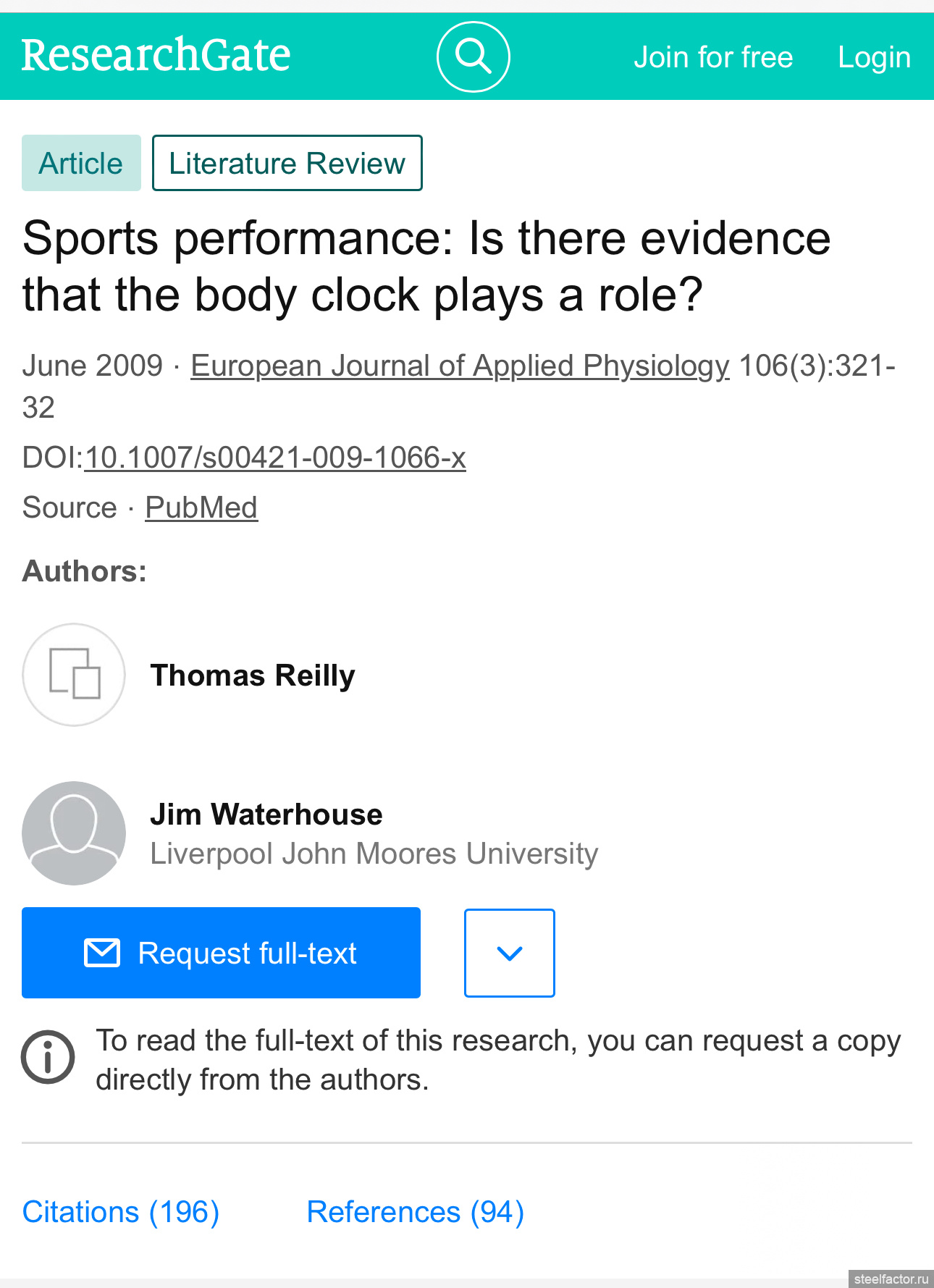Select the Article tag
Screen dimensions: 934x1288
click(81, 163)
